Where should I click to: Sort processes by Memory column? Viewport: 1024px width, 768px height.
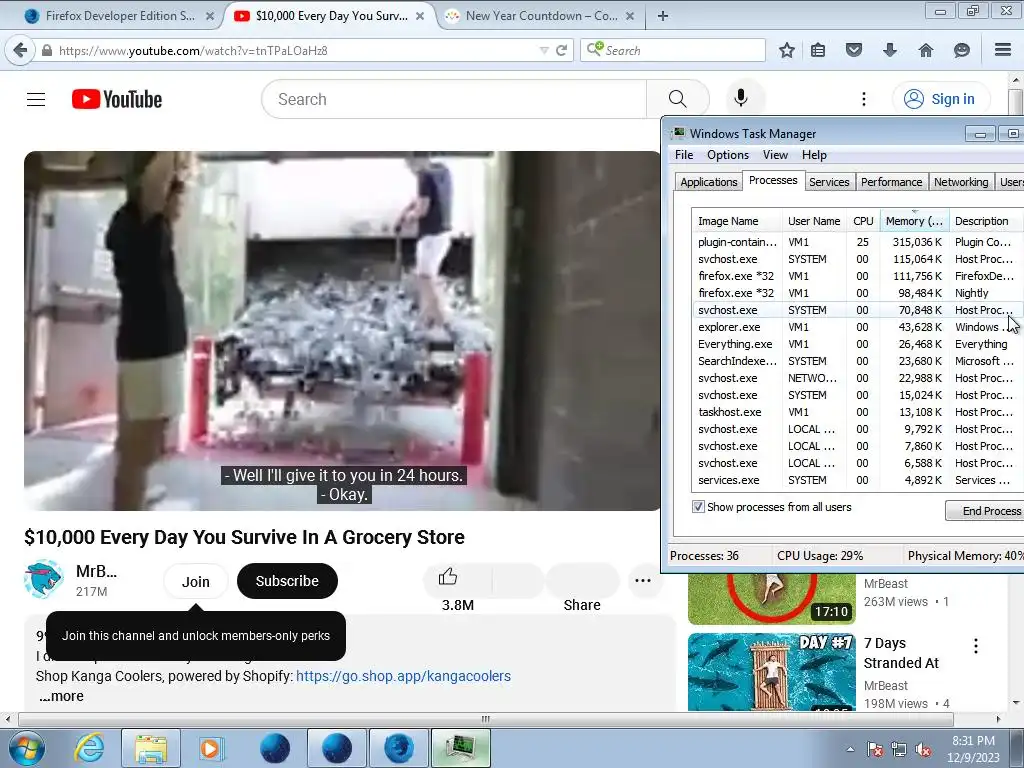[x=914, y=221]
